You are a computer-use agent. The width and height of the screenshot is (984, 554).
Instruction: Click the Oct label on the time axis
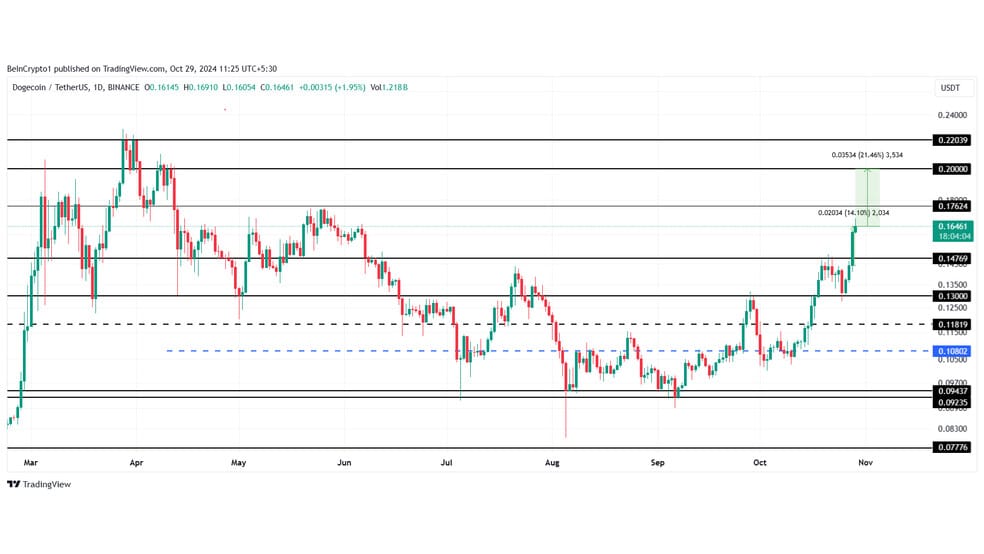tap(759, 462)
